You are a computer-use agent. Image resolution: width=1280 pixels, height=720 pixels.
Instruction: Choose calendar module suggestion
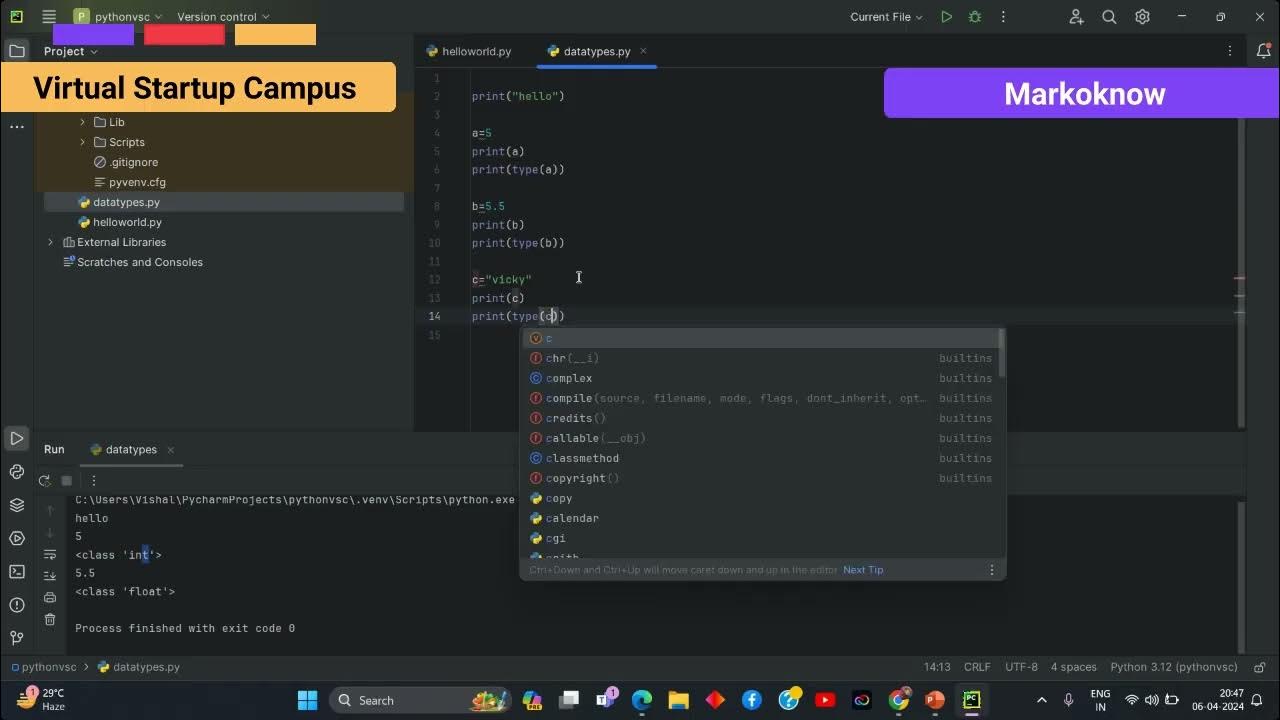point(760,518)
